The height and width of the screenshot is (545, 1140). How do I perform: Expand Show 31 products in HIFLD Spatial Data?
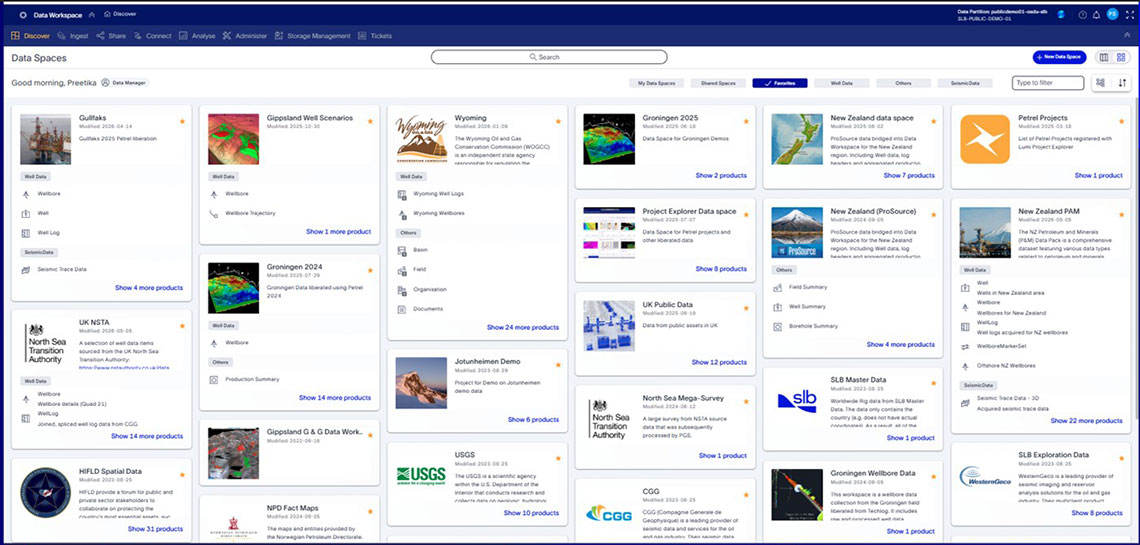coord(155,529)
